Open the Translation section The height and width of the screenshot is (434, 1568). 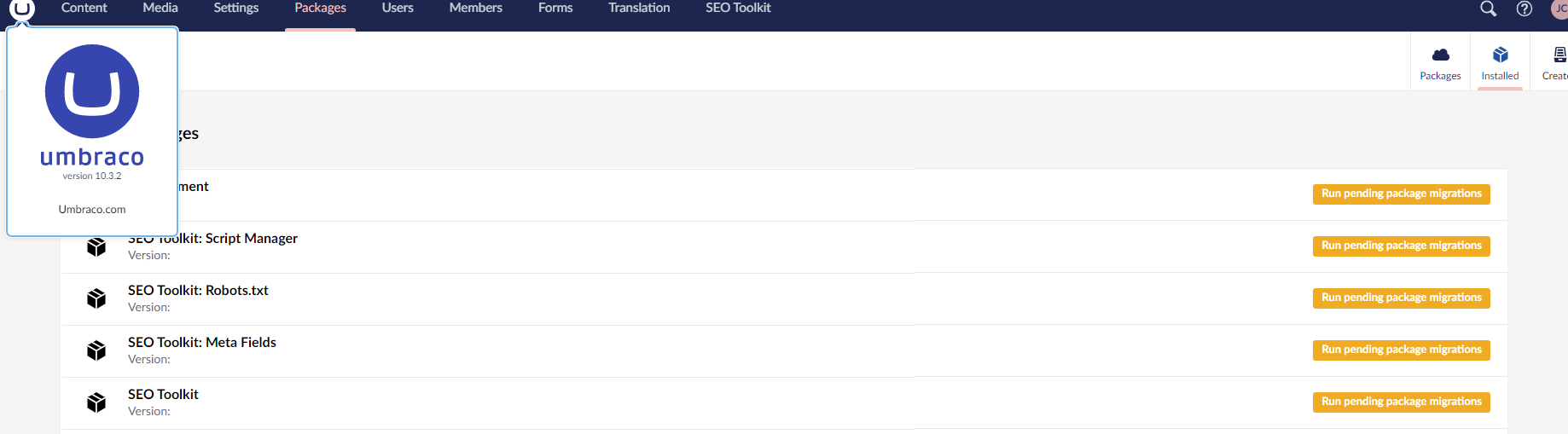point(639,8)
